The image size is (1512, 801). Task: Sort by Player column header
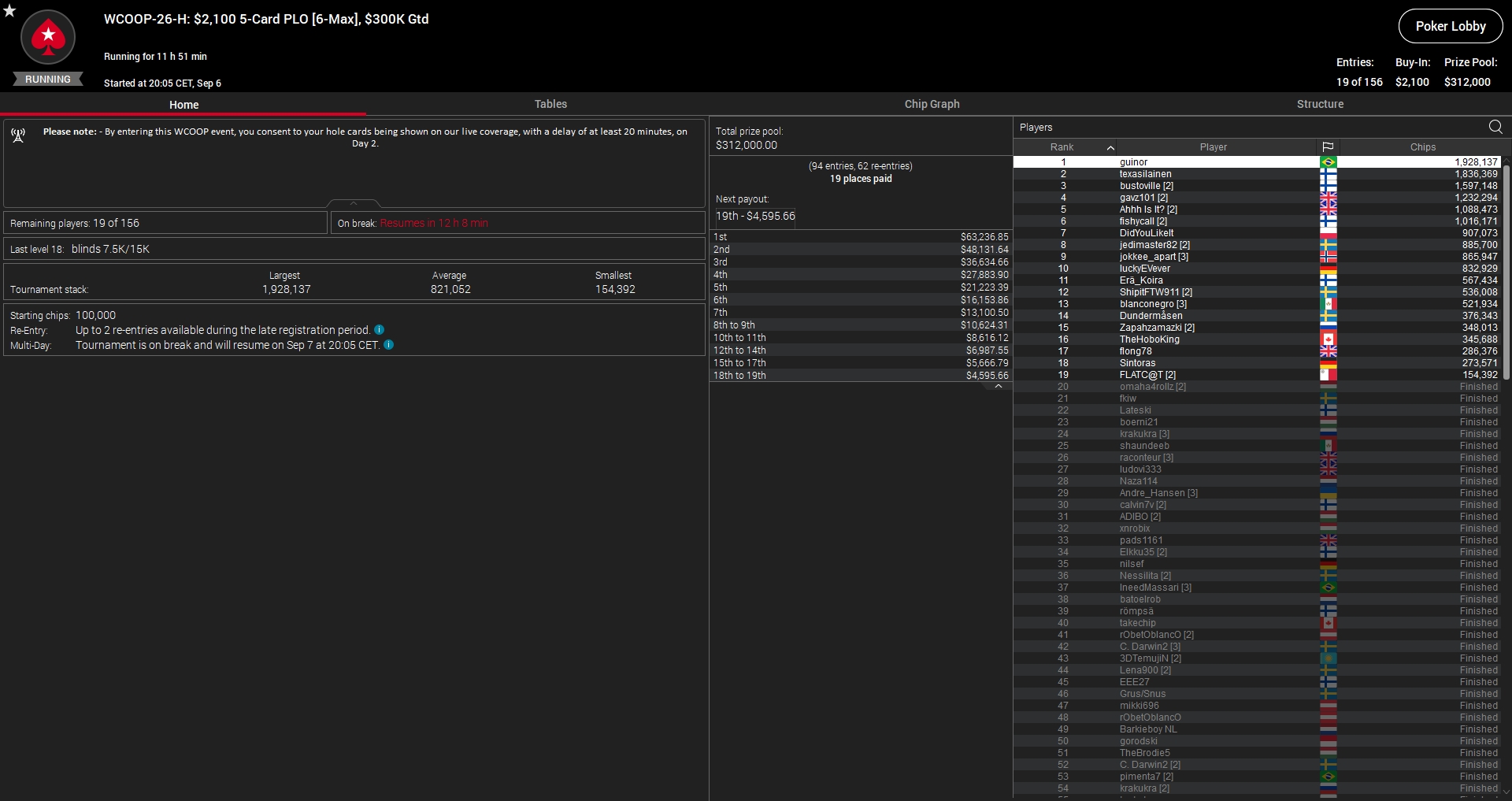(x=1214, y=147)
